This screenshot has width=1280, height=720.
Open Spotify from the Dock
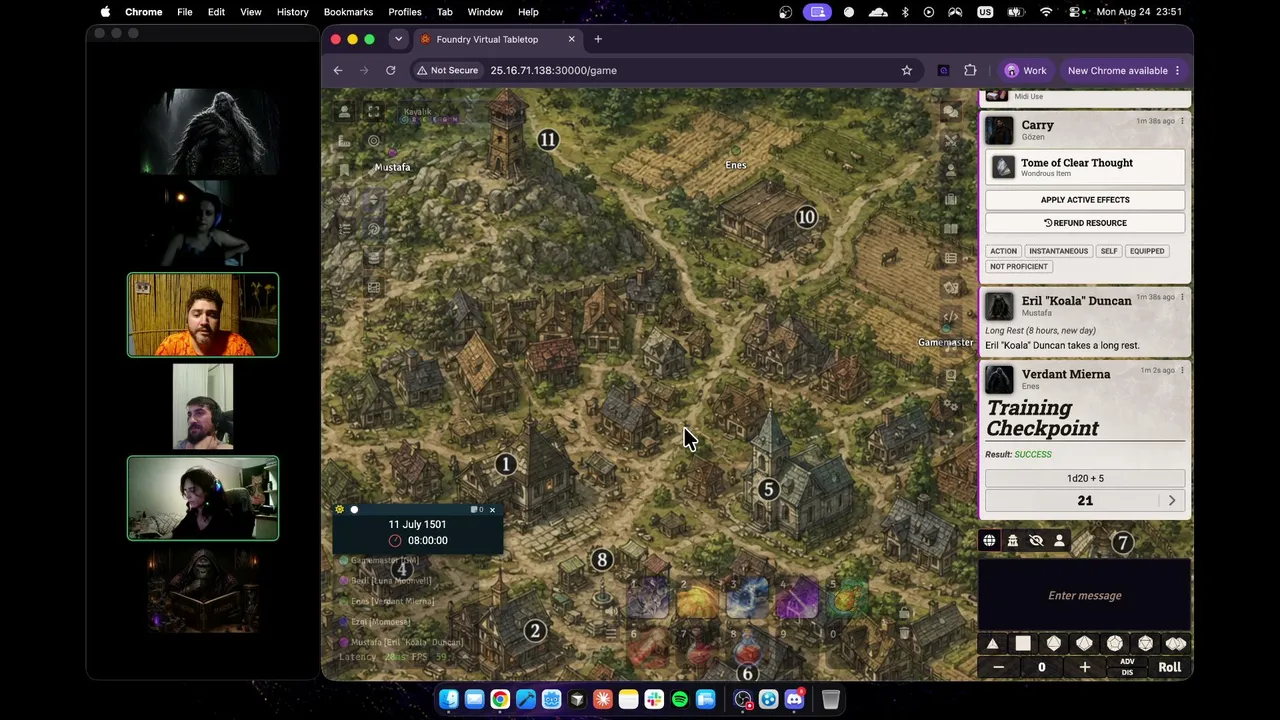[680, 700]
